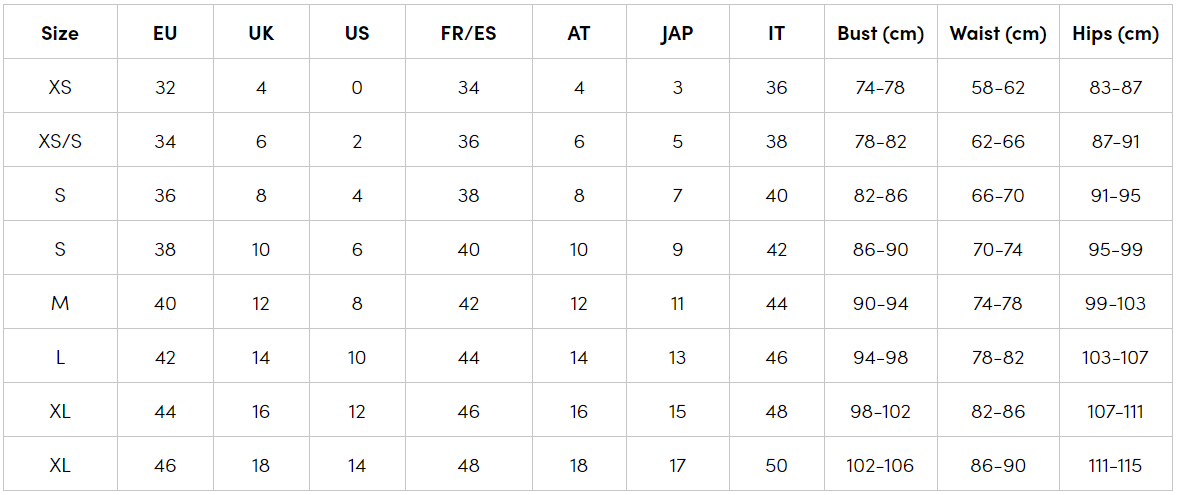Viewport: 1177px width, 495px height.
Task: Click the FR/ES column header
Action: tap(468, 33)
